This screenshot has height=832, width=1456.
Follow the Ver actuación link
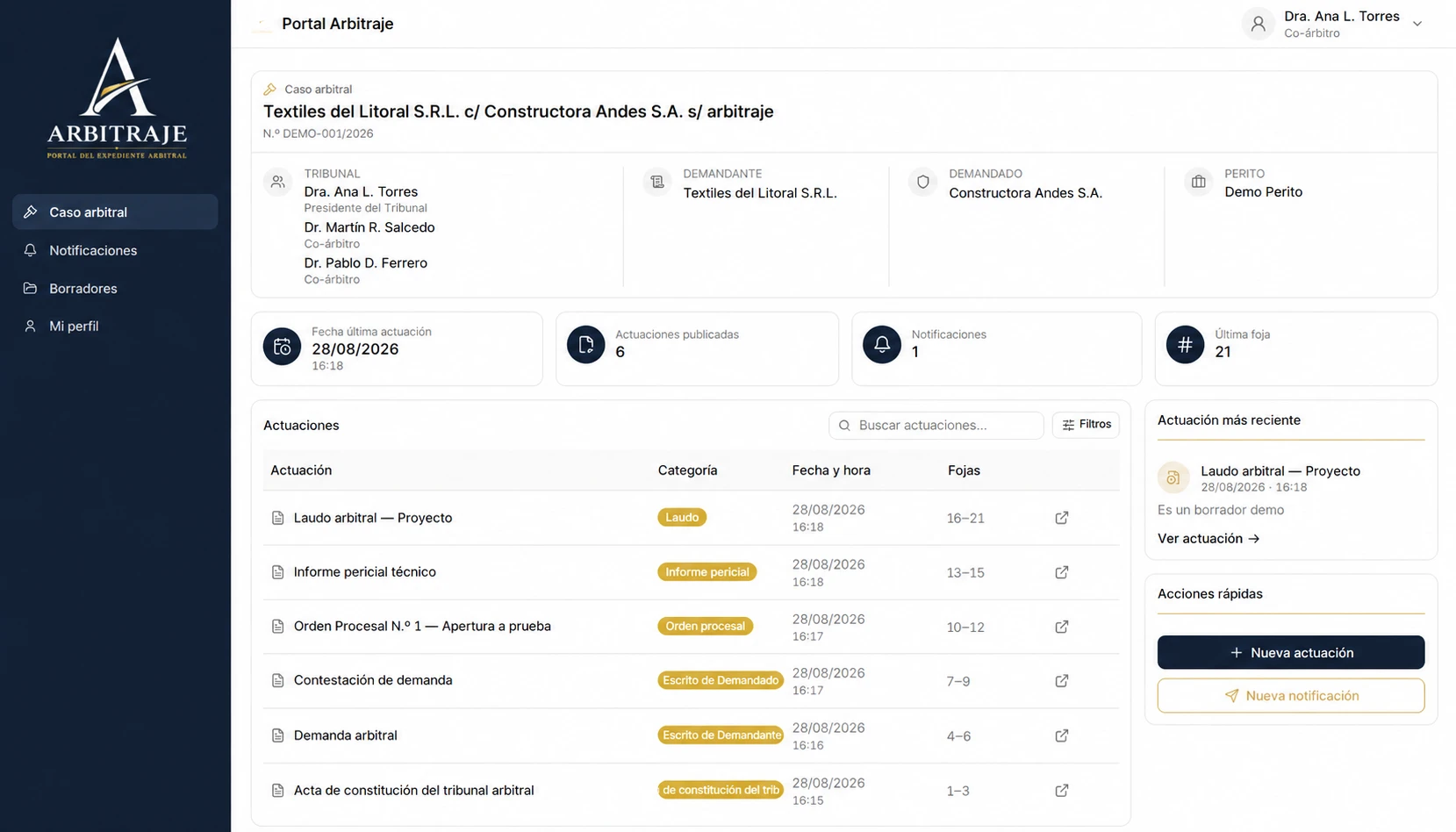coord(1209,539)
